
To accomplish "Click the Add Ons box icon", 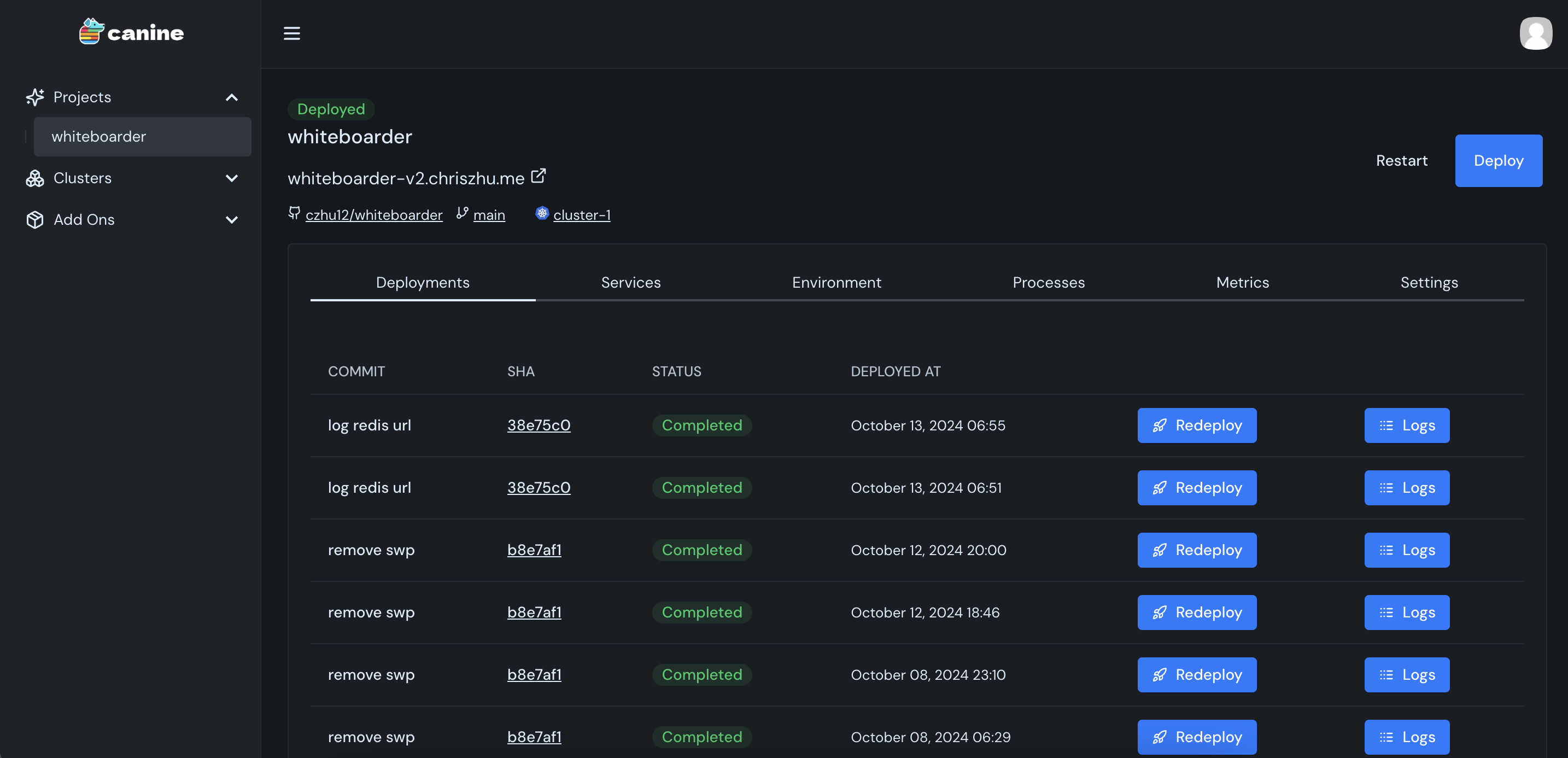I will tap(34, 220).
